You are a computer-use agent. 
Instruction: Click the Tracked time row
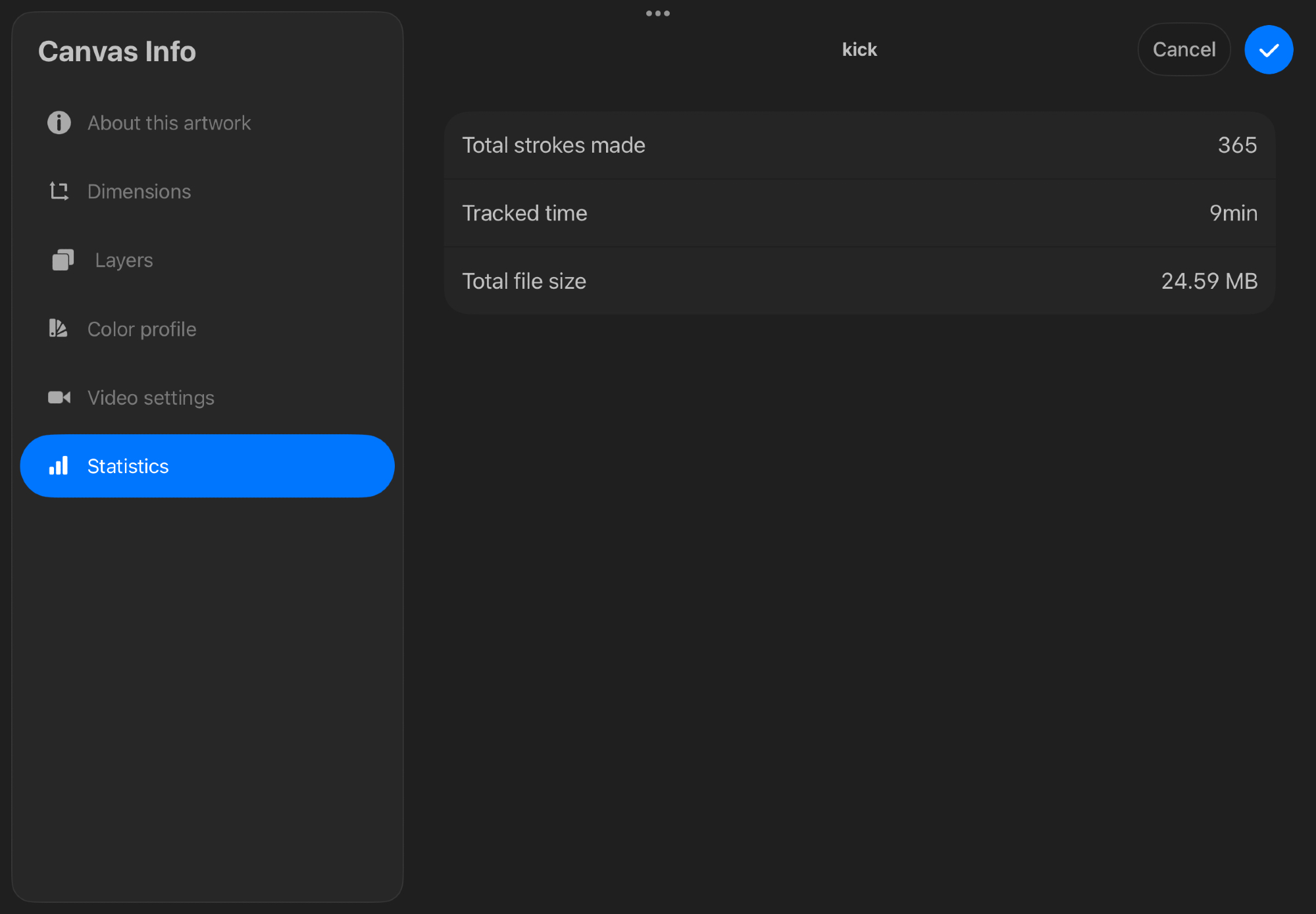click(859, 213)
